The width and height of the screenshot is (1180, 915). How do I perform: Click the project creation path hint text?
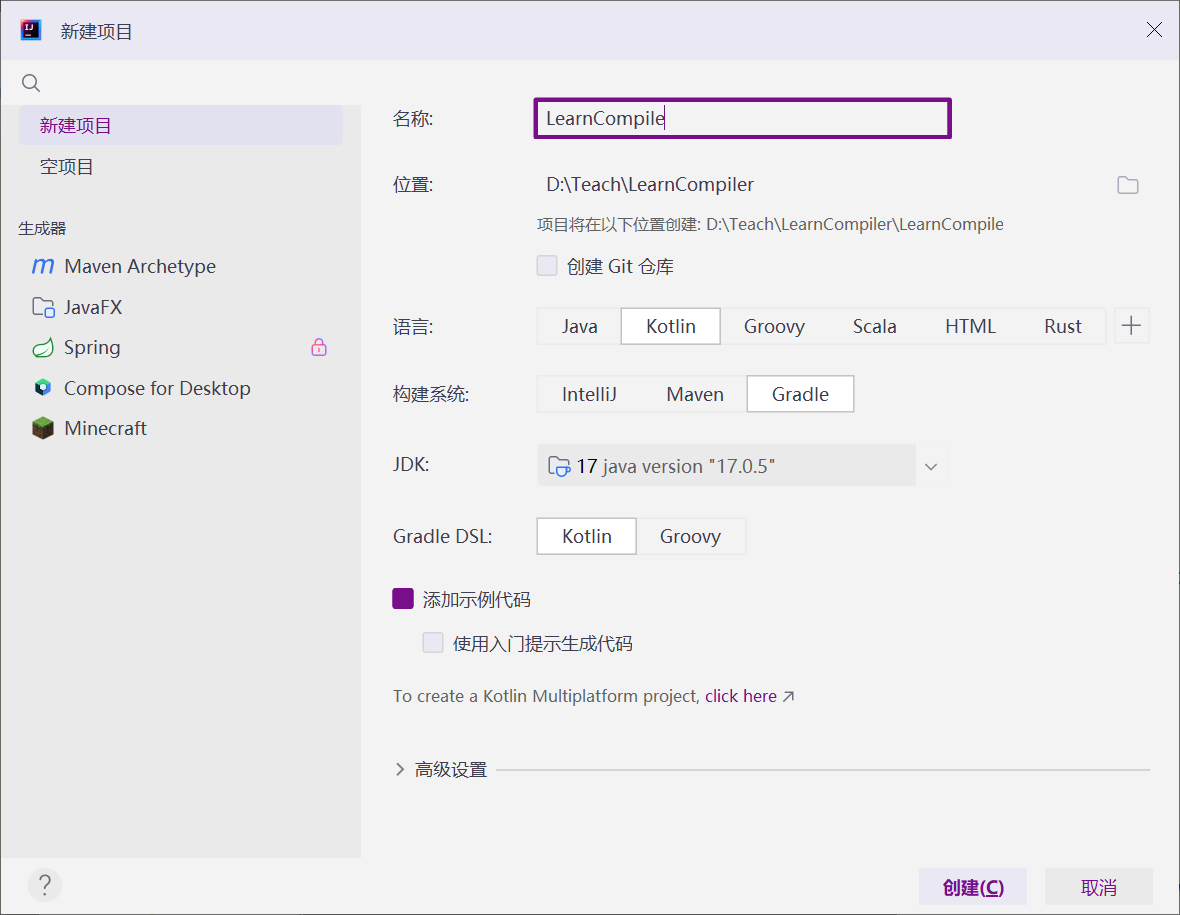click(x=770, y=224)
